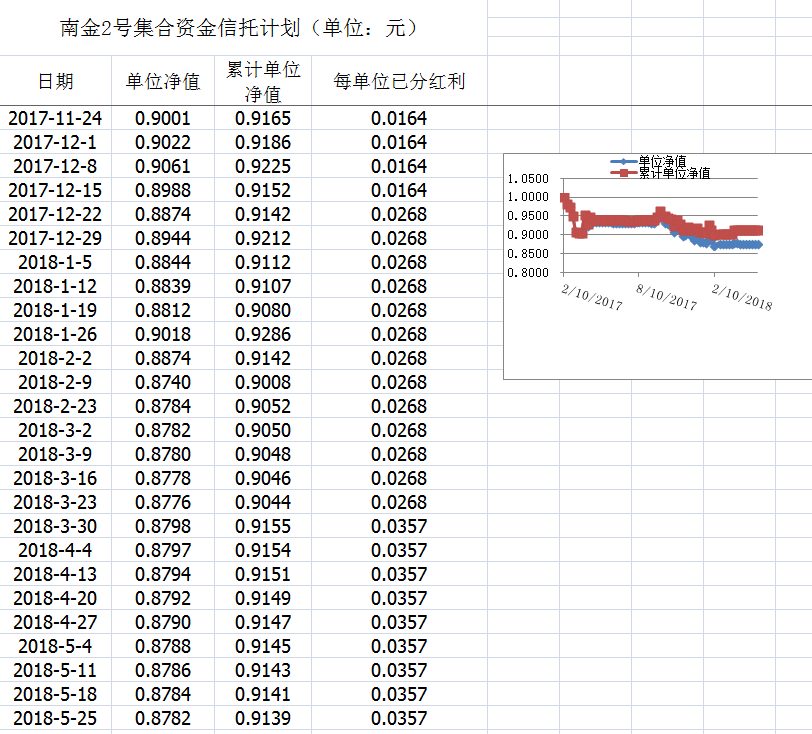Select the 累计单位净值 table header cell
Image resolution: width=812 pixels, height=734 pixels.
(263, 81)
